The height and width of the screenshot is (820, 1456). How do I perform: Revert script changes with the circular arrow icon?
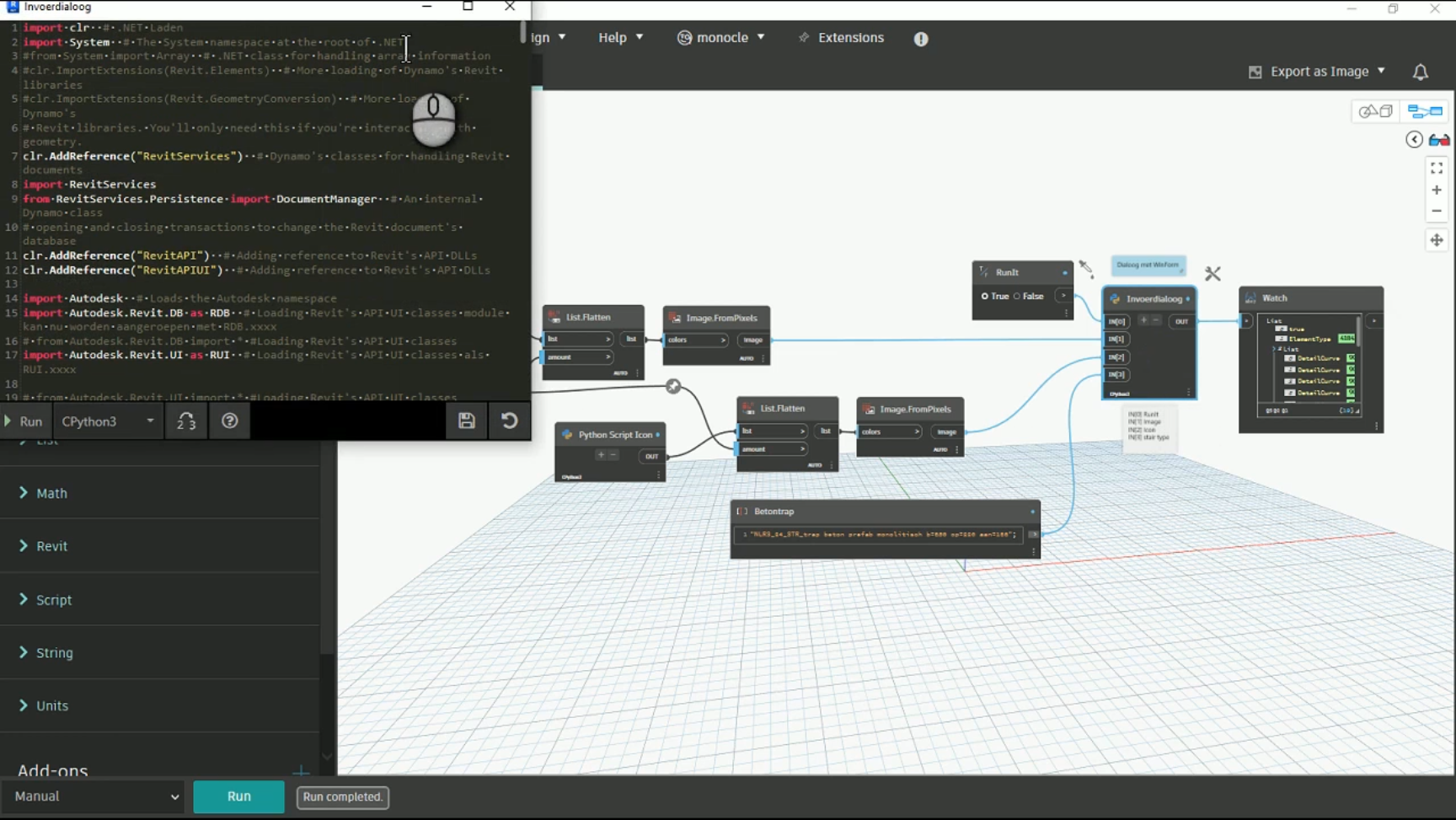(x=509, y=421)
